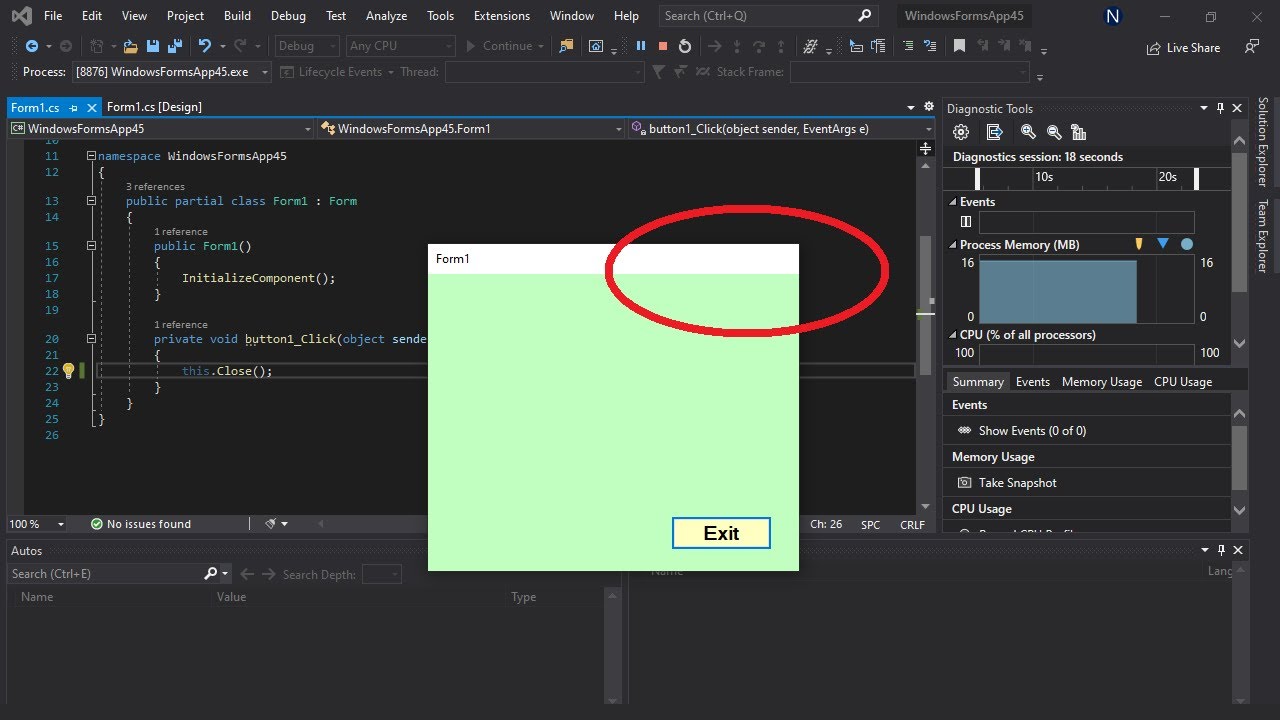
Task: Click the lightbulb quick actions icon
Action: point(68,370)
